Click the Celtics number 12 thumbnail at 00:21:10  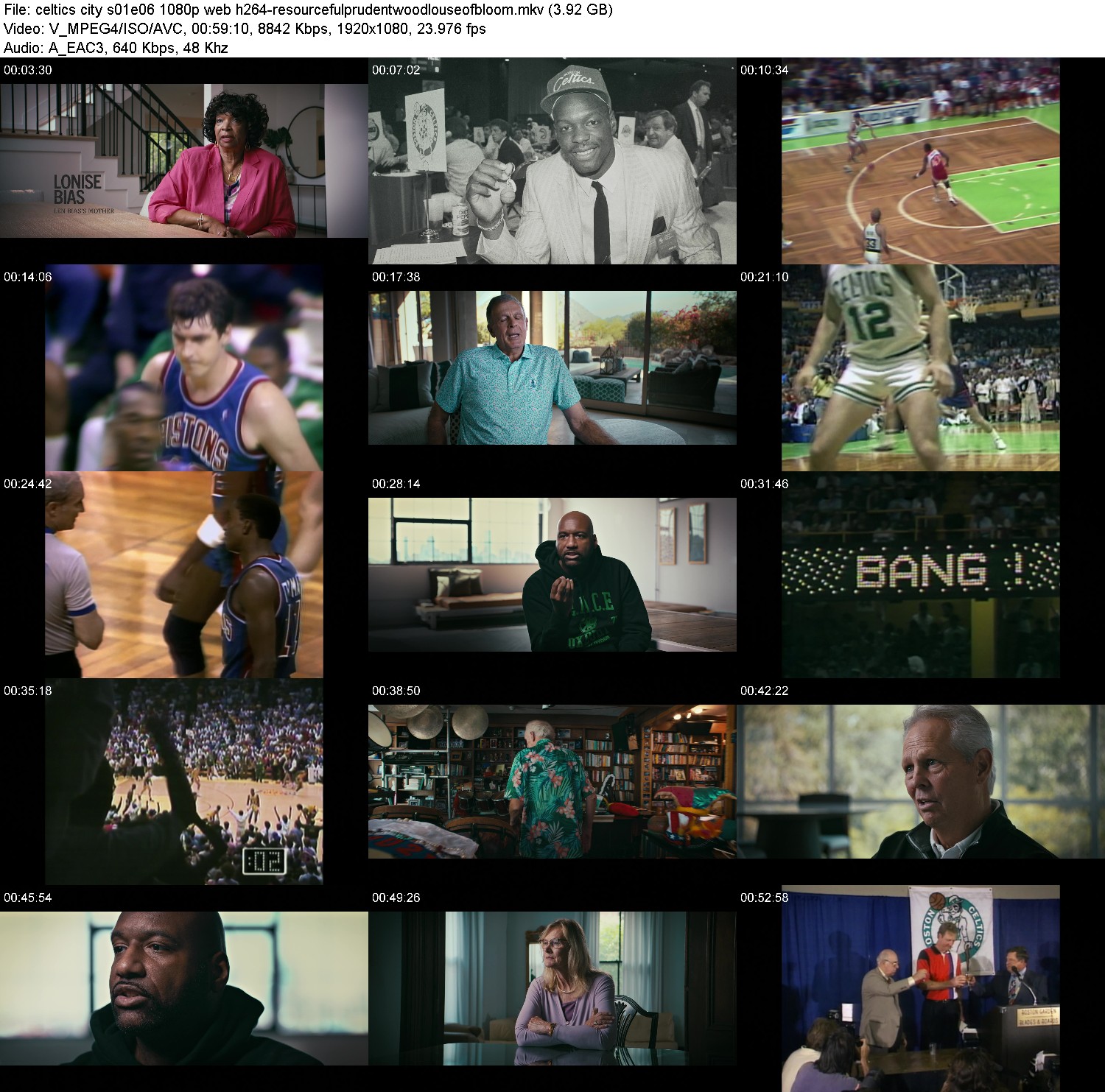921,368
